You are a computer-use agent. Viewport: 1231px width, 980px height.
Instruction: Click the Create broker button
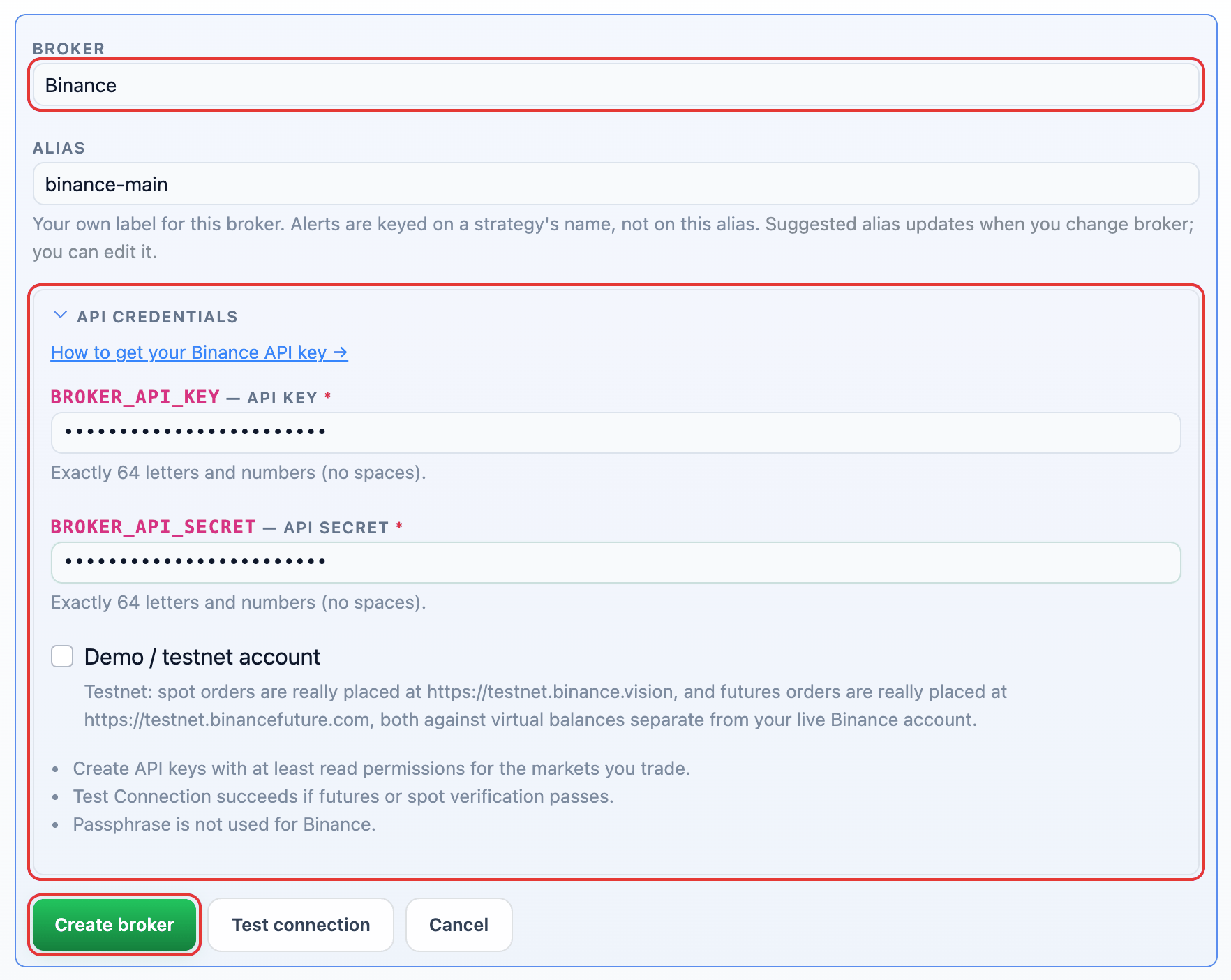114,925
